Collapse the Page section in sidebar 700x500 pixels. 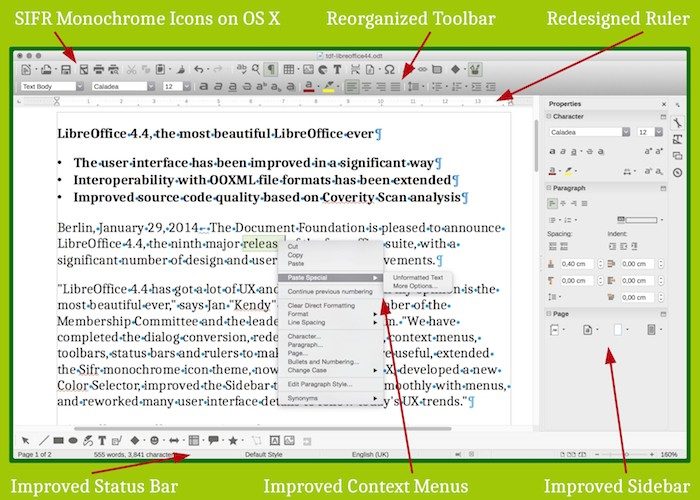tap(549, 314)
